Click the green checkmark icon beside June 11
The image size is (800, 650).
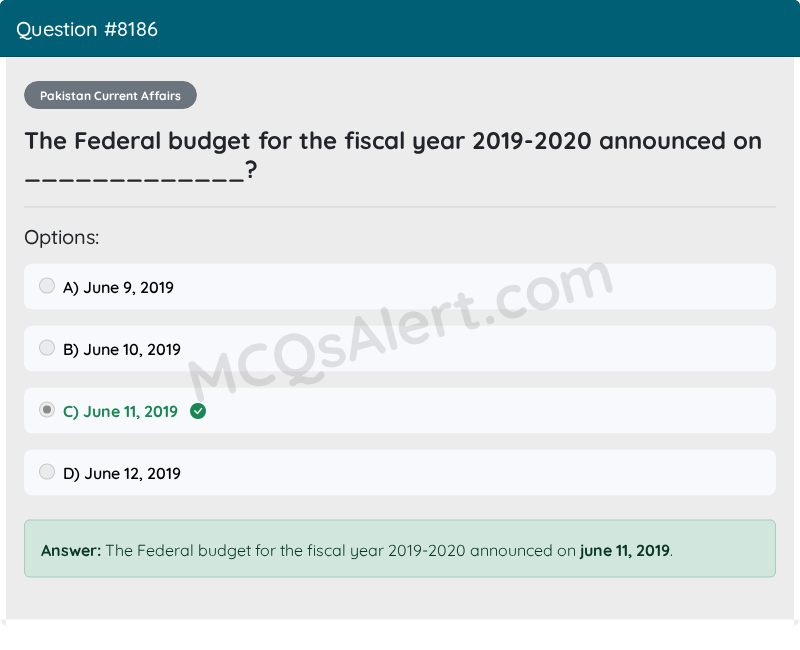[x=198, y=411]
